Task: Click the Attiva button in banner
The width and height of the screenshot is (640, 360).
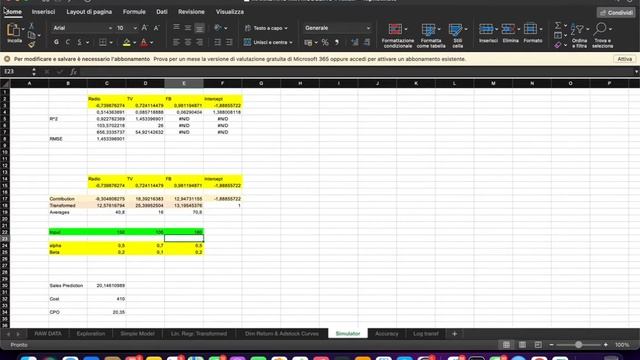Action: [x=624, y=59]
